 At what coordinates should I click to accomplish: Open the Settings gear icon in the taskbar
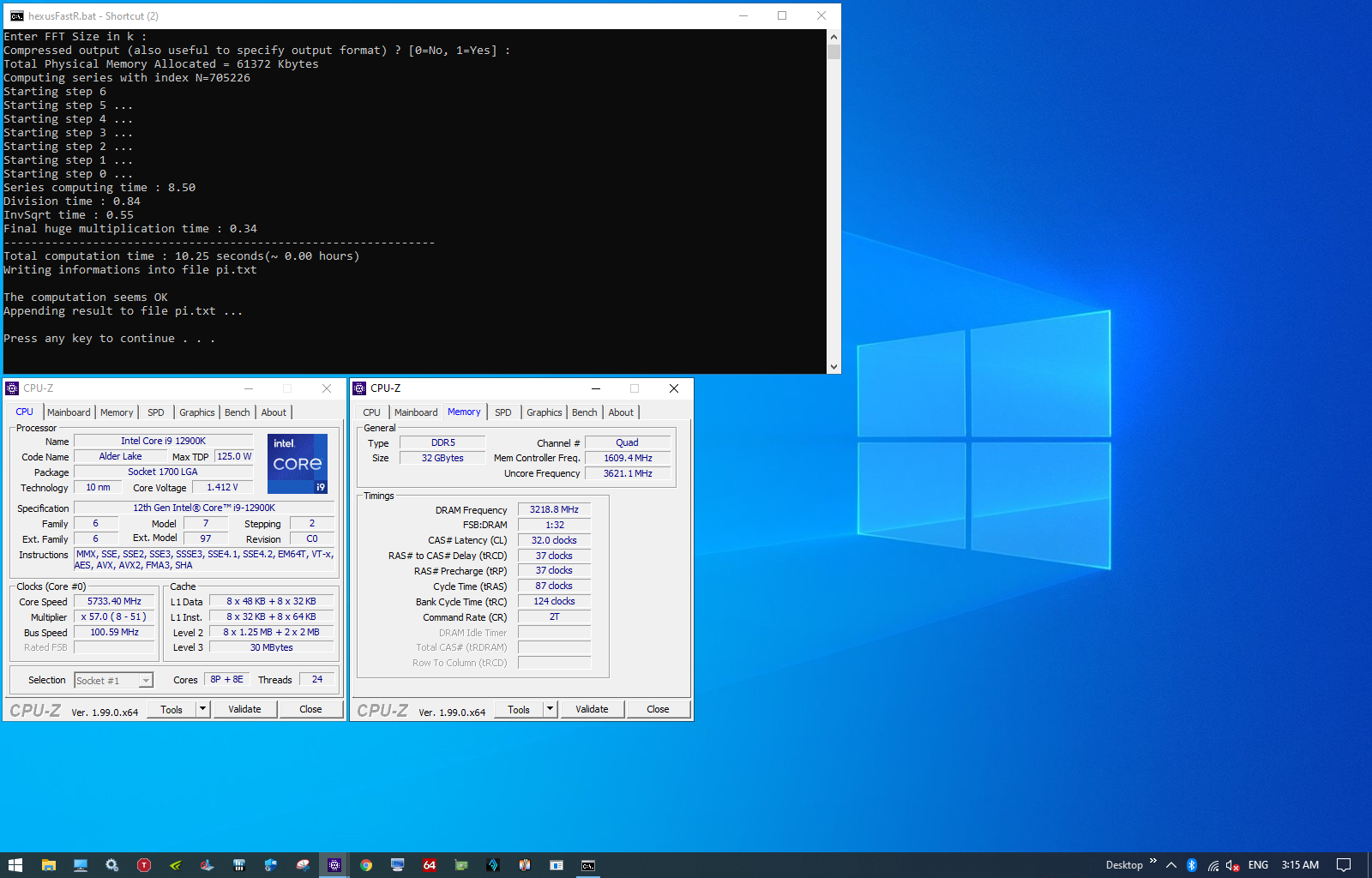coord(111,865)
